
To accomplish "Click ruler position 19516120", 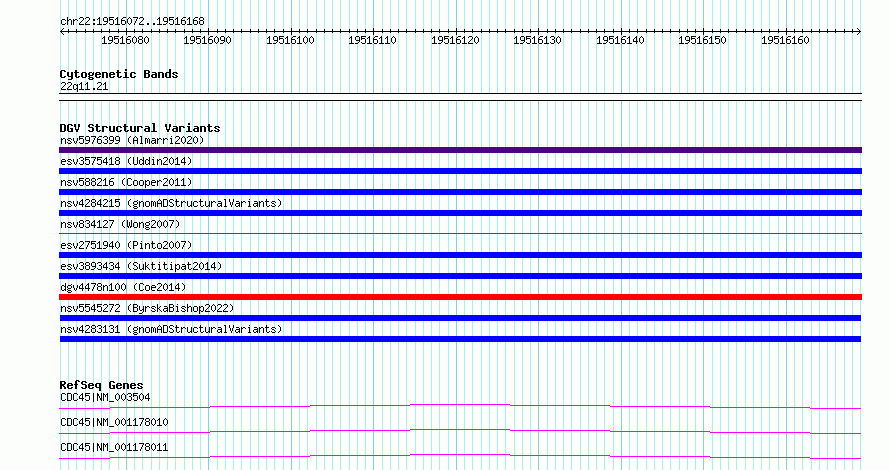I will pyautogui.click(x=456, y=40).
